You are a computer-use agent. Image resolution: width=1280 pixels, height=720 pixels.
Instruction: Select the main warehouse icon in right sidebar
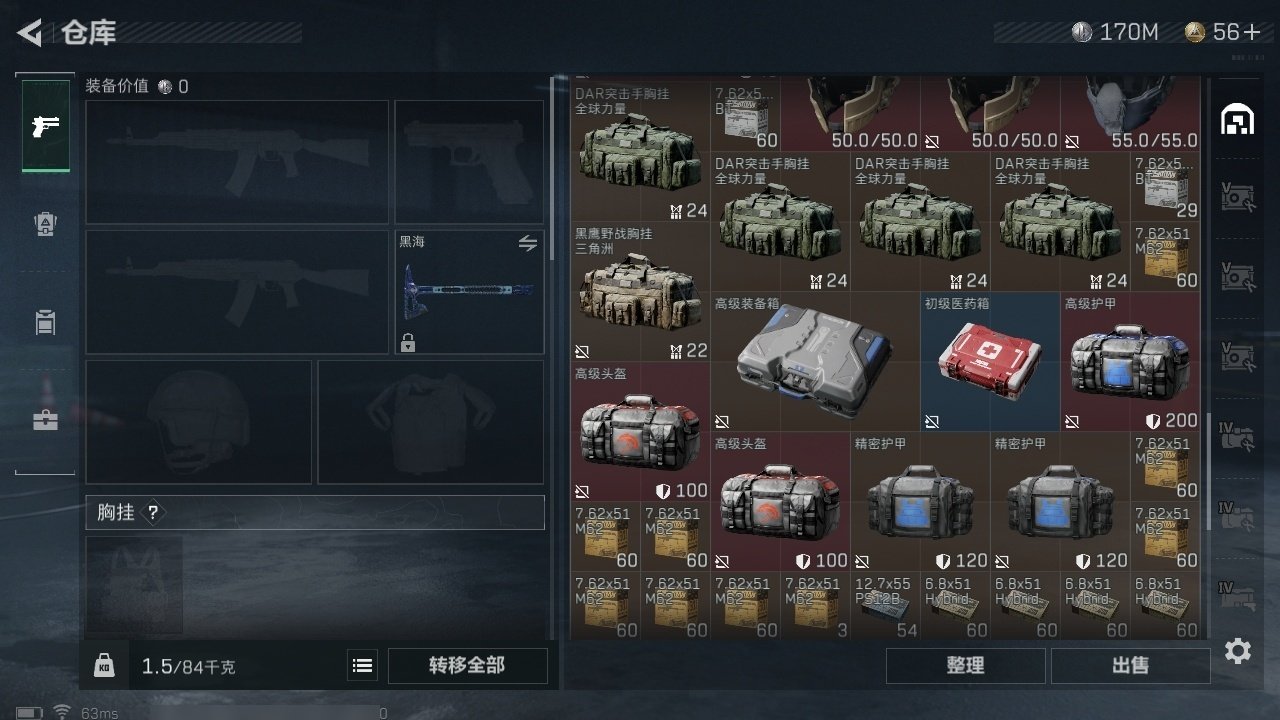point(1238,120)
